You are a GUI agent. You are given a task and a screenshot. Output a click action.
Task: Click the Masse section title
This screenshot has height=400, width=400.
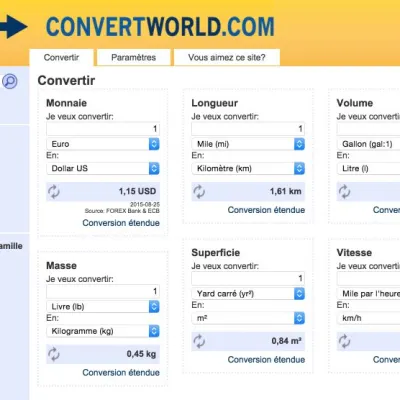pyautogui.click(x=61, y=266)
